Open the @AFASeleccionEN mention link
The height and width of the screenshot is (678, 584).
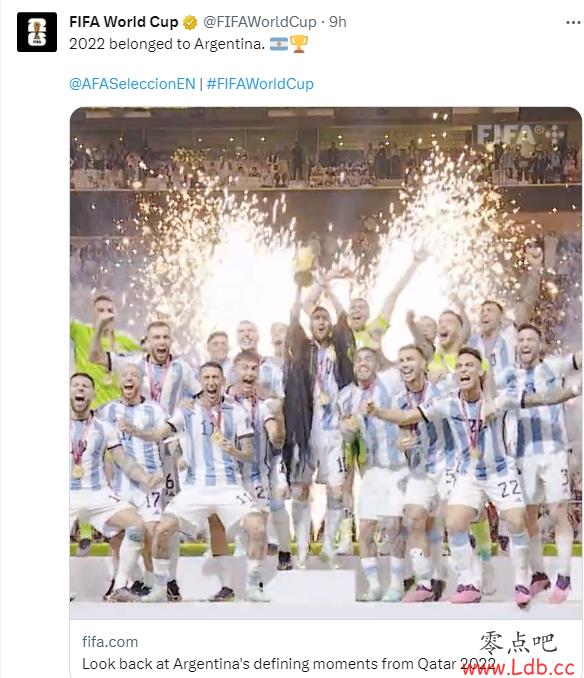pyautogui.click(x=132, y=83)
